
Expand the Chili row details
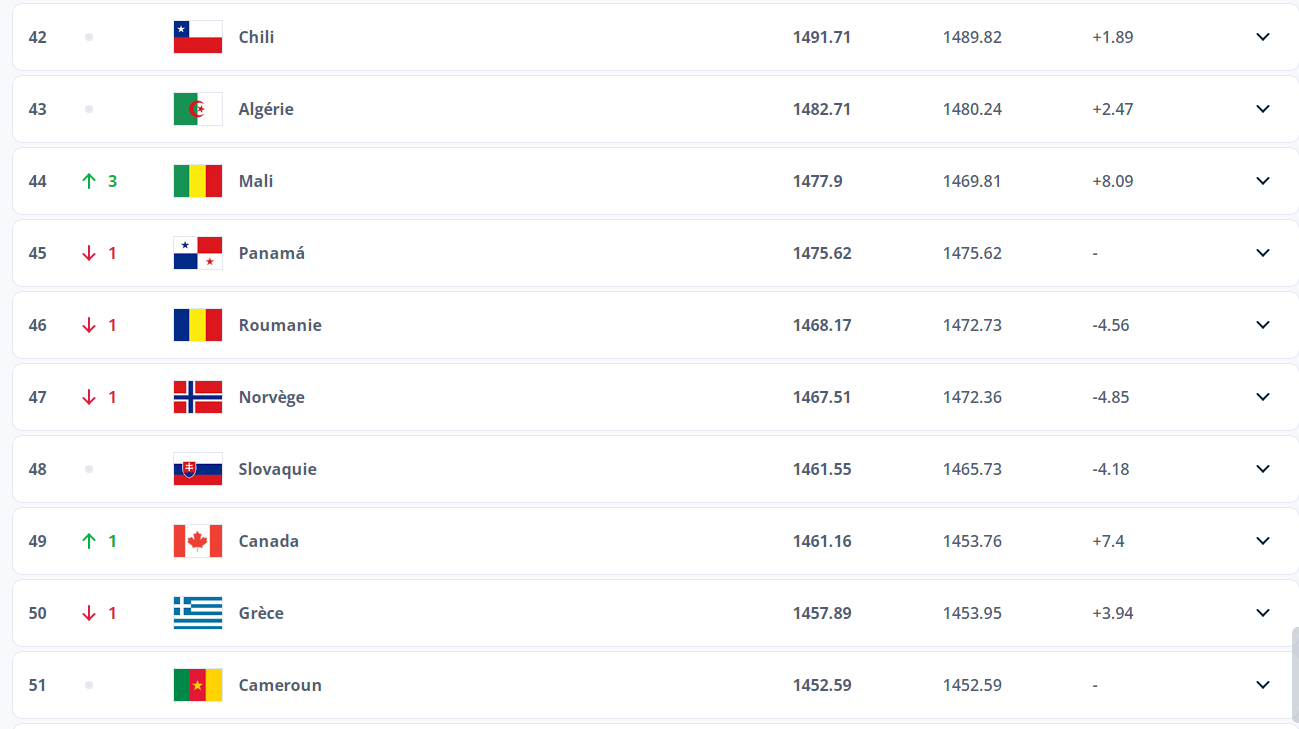[x=1263, y=37]
